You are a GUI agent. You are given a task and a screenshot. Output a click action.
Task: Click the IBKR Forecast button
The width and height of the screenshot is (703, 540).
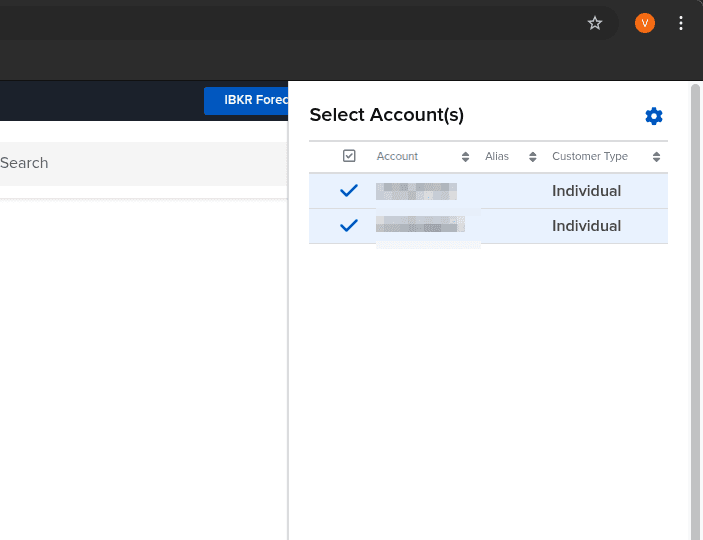coord(247,101)
